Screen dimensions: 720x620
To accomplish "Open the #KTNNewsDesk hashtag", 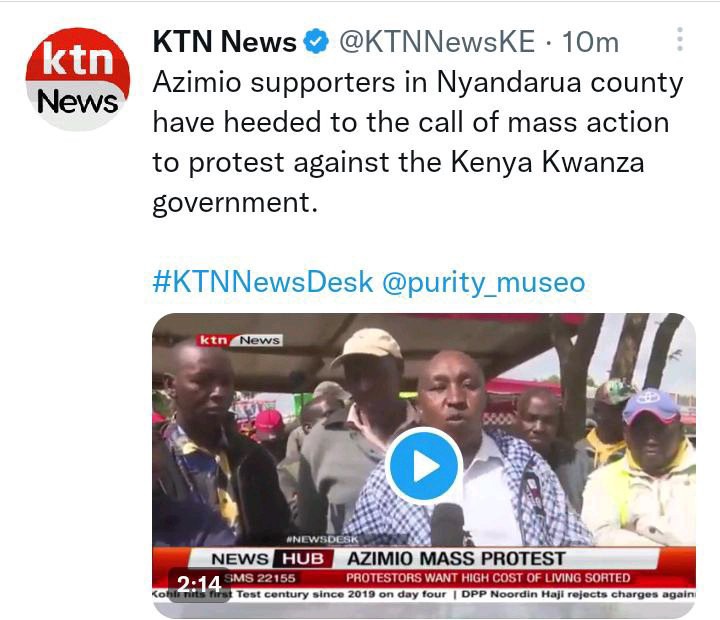I will point(263,282).
